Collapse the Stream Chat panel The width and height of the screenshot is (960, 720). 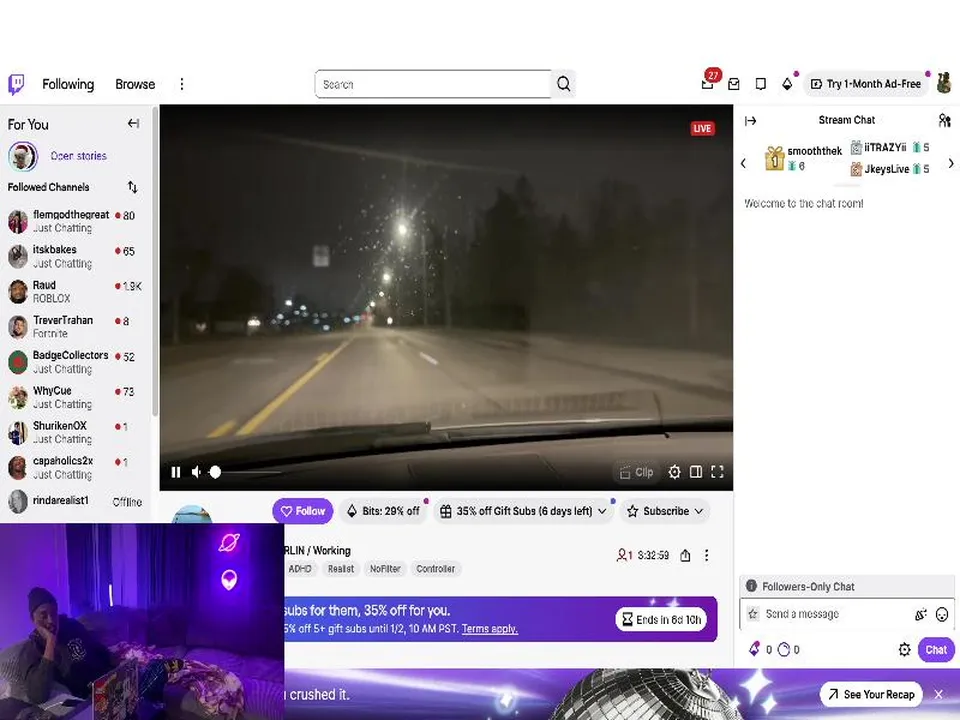[x=751, y=121]
